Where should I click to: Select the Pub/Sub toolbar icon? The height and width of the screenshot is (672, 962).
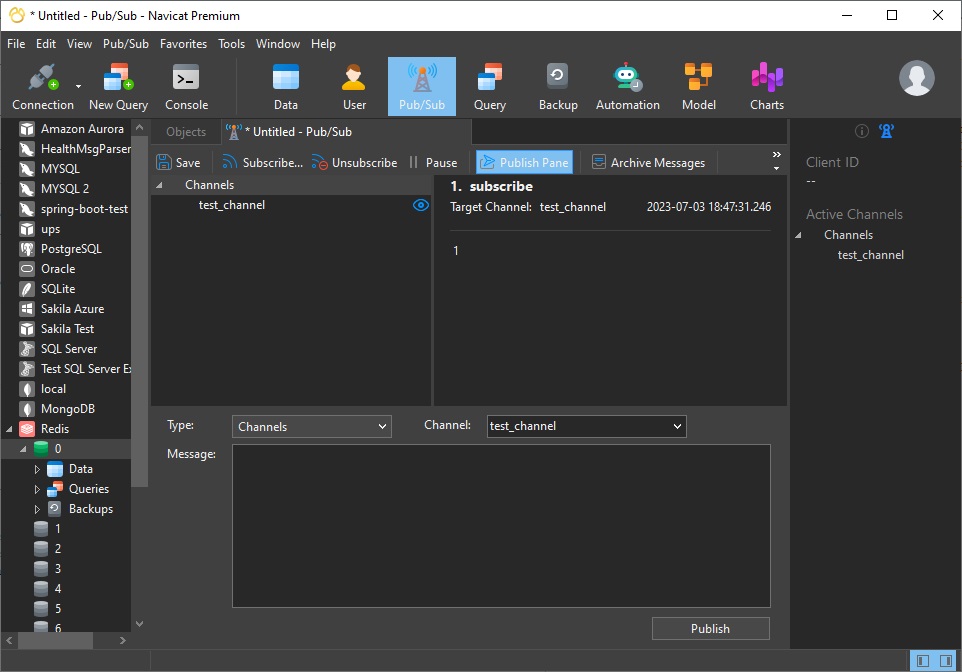[x=422, y=87]
